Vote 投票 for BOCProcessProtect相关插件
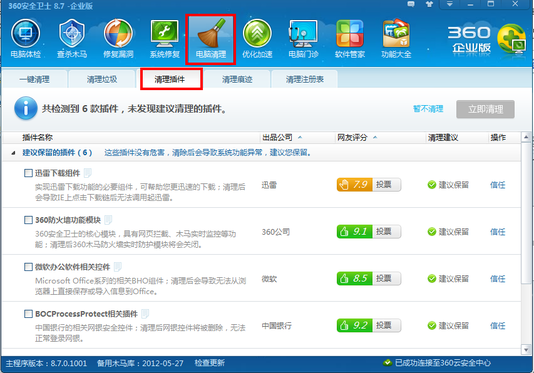 387,325
